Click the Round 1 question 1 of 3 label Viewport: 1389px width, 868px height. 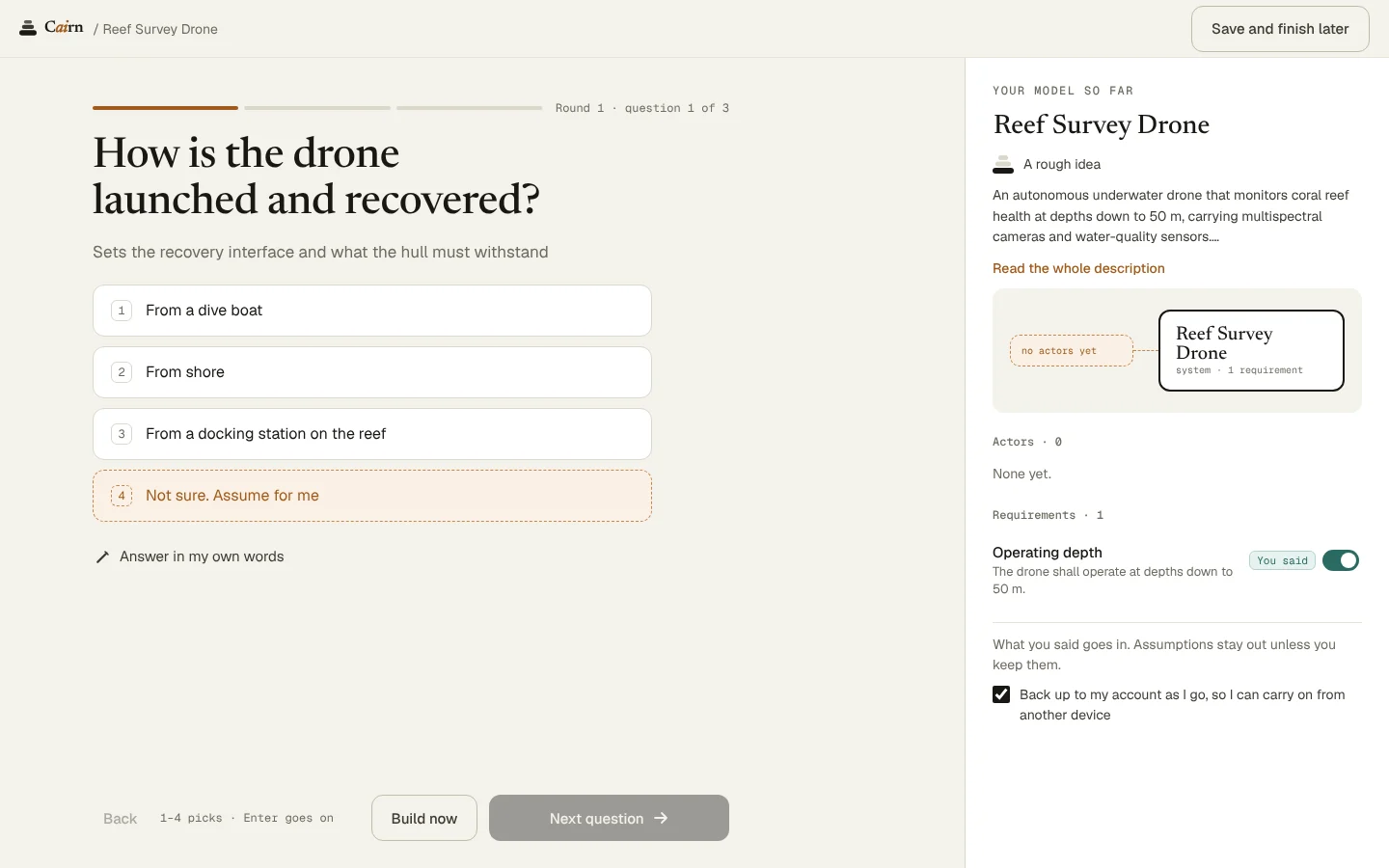[x=642, y=108]
